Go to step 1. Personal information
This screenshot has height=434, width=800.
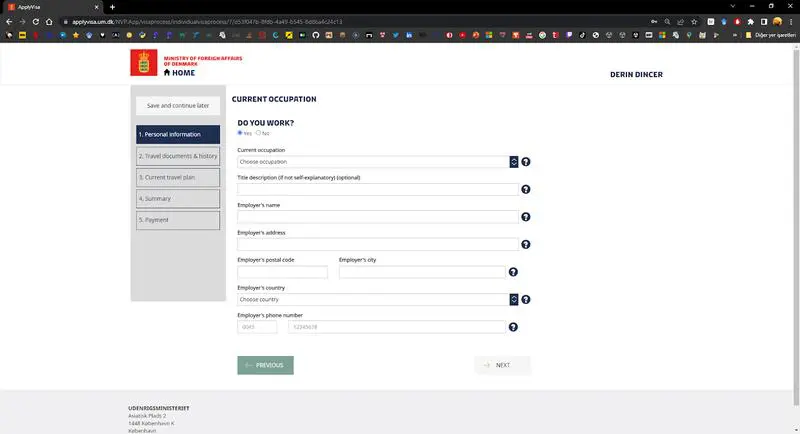tap(178, 135)
